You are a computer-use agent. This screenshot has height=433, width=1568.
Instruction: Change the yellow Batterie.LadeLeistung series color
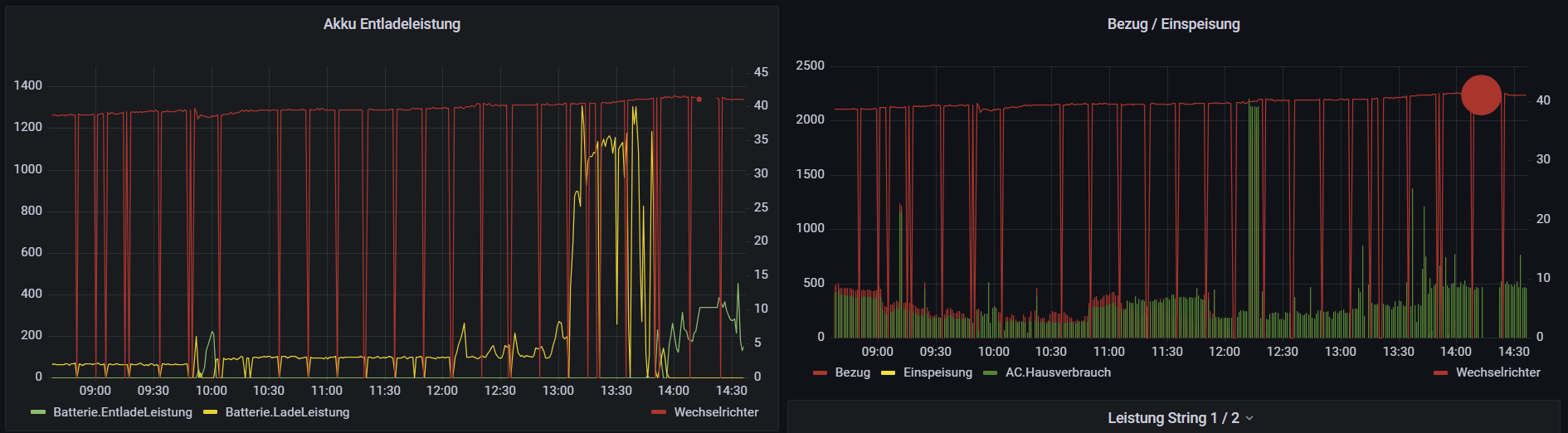tap(211, 412)
